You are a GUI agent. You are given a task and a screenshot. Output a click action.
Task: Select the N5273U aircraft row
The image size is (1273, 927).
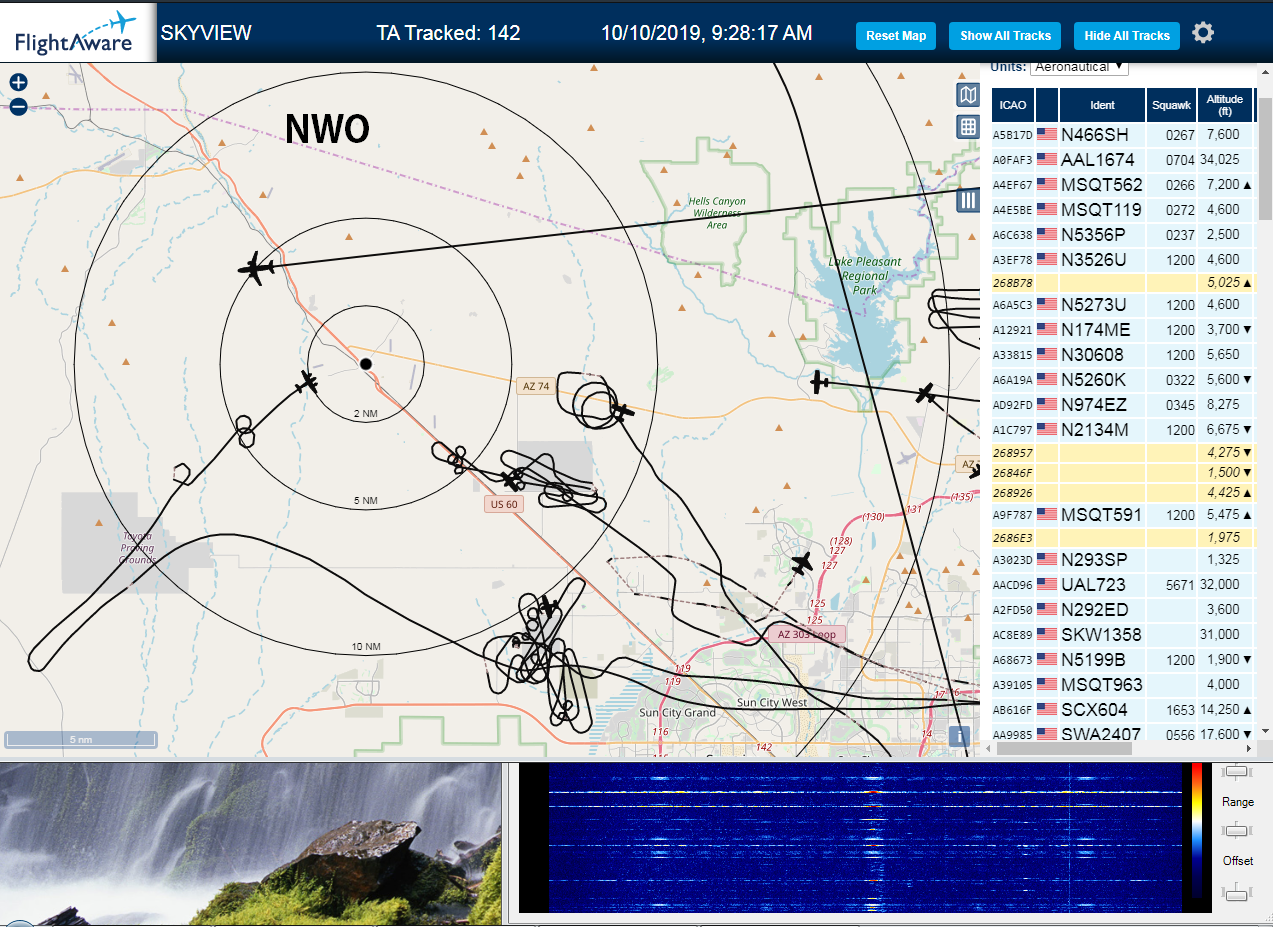coord(1123,304)
